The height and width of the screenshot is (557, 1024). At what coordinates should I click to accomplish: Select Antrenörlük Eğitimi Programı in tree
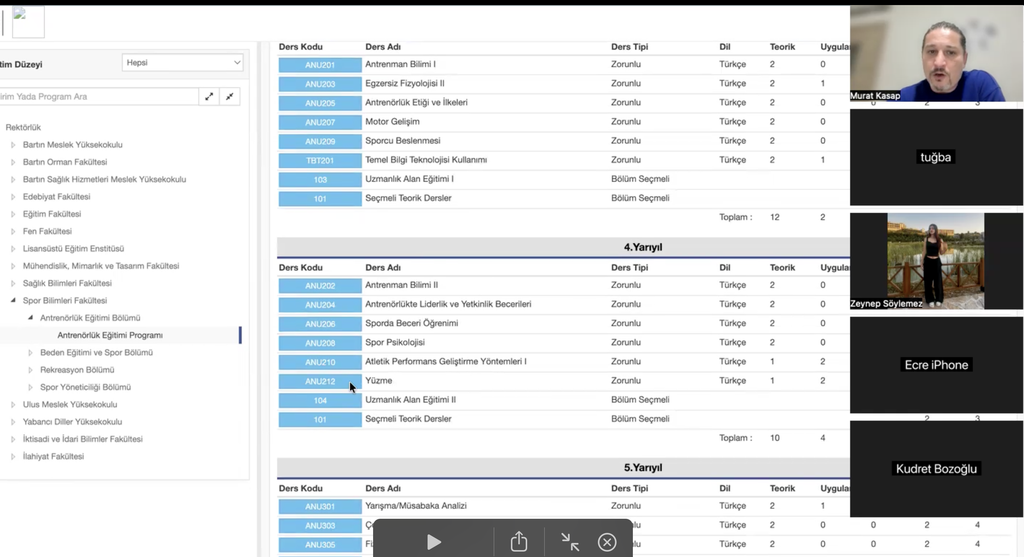[110, 335]
